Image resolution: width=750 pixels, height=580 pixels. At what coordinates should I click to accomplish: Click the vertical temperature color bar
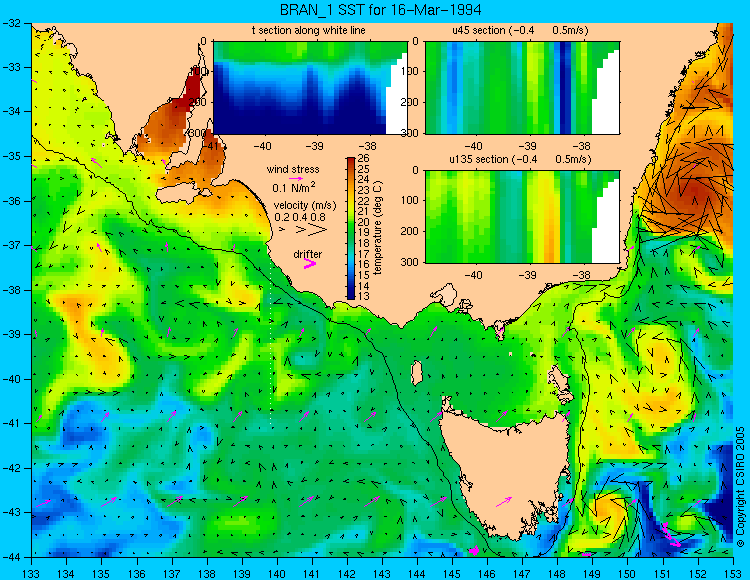pos(351,229)
